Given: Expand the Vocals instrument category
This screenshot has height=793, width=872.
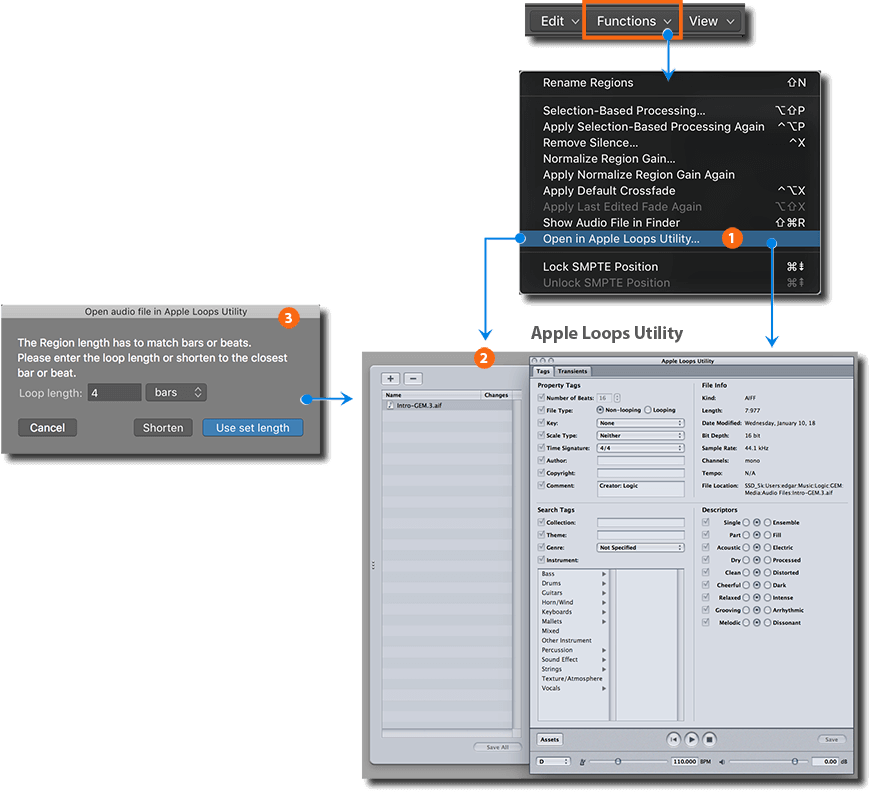Looking at the screenshot, I should click(x=605, y=689).
